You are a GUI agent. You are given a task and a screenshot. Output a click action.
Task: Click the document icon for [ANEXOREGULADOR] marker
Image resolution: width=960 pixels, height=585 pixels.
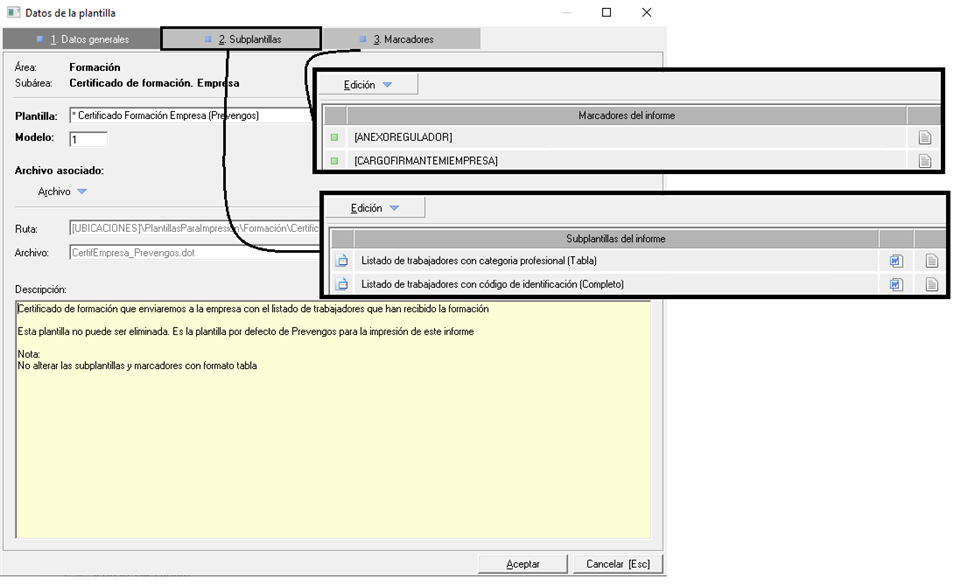coord(925,138)
